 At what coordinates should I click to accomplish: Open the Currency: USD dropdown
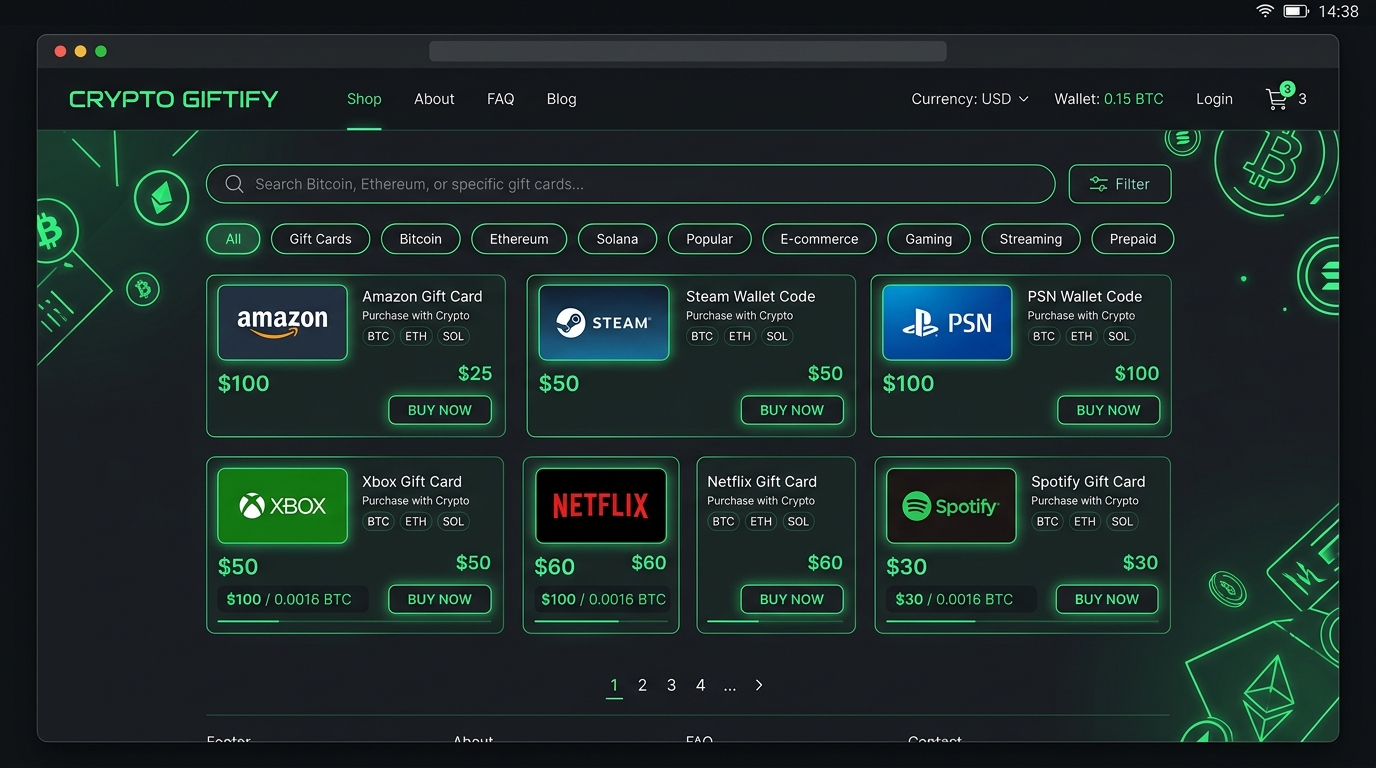pyautogui.click(x=970, y=99)
